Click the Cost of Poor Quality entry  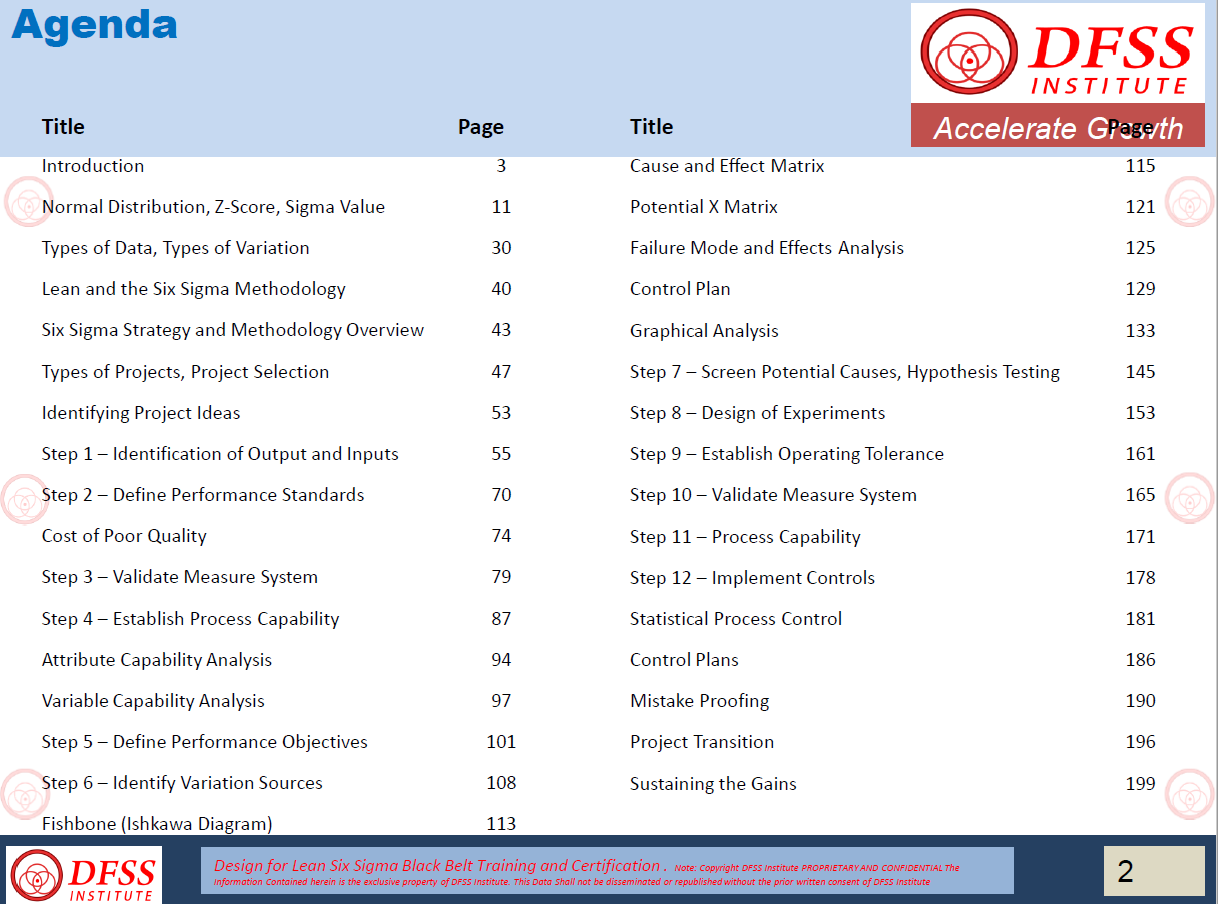124,536
